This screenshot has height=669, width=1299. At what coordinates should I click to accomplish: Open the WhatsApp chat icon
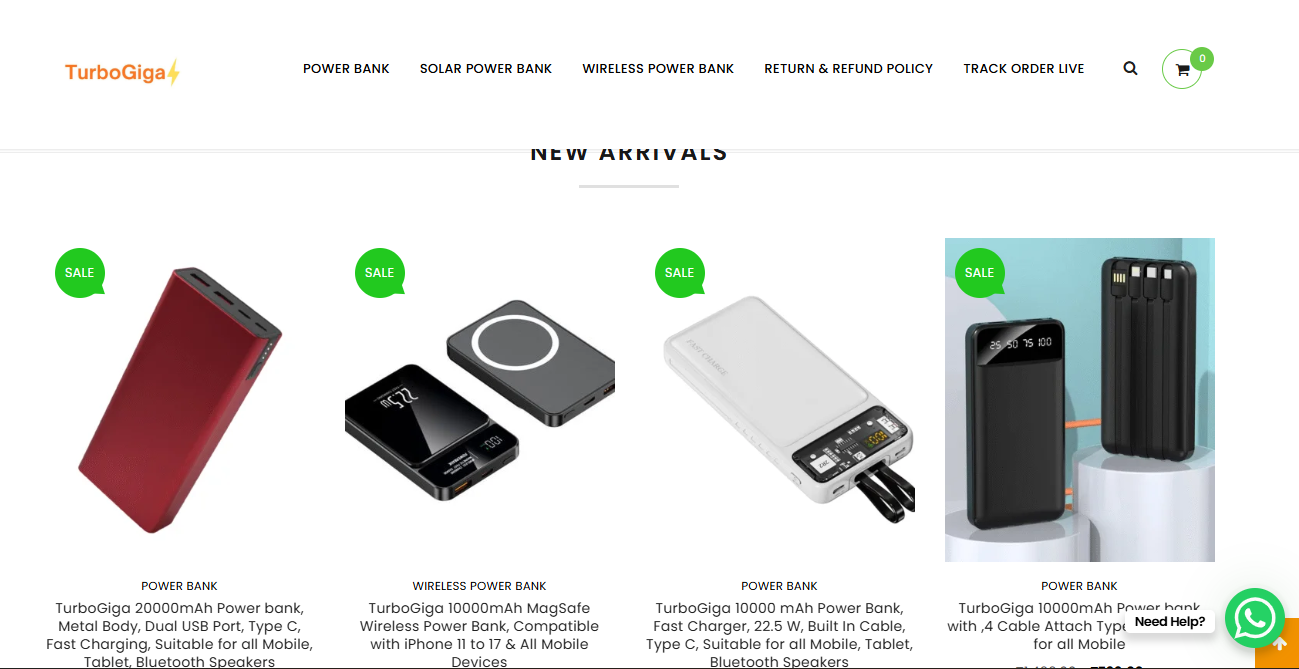[x=1255, y=618]
